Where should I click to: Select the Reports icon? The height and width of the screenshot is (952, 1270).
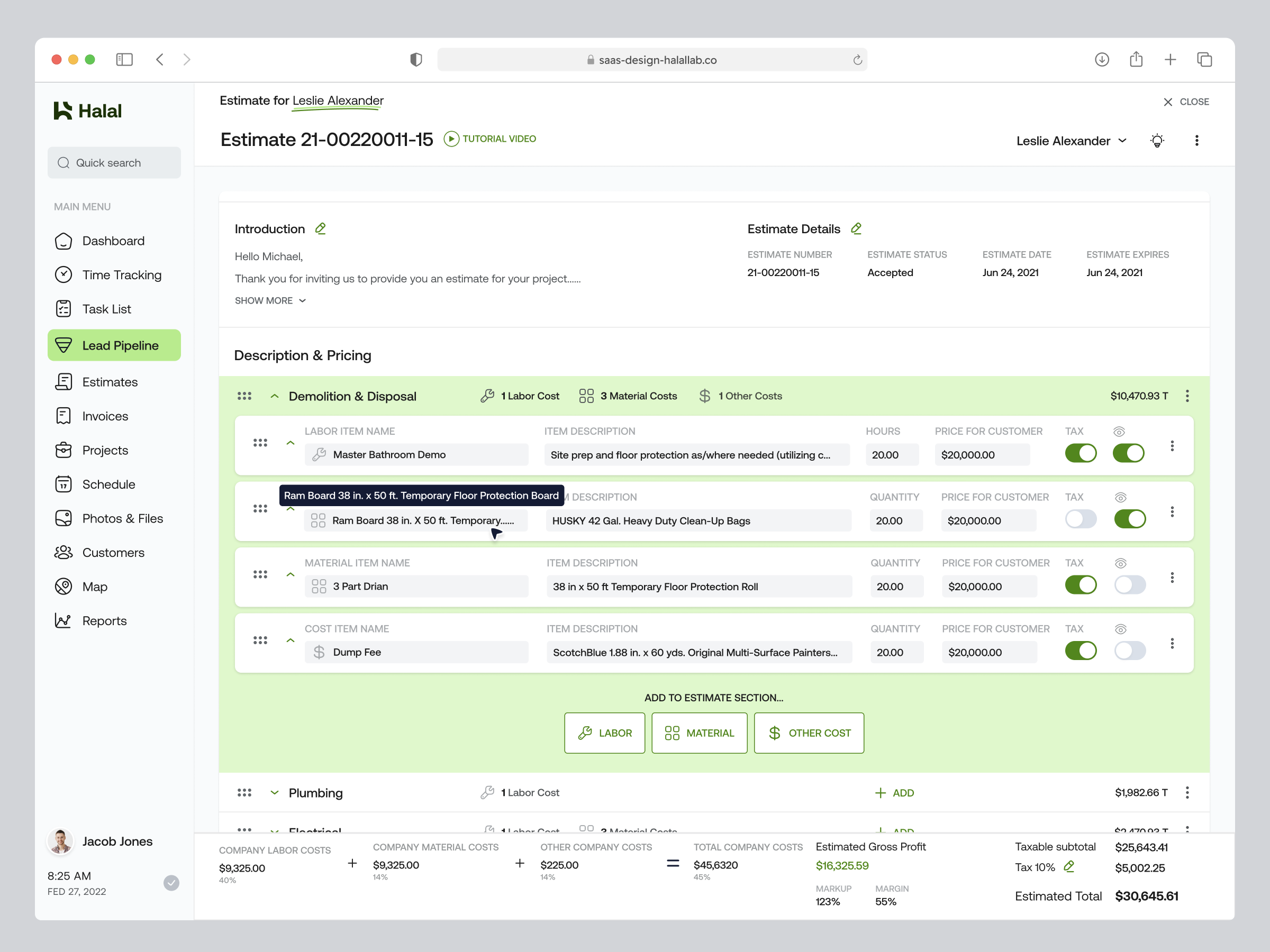point(63,620)
